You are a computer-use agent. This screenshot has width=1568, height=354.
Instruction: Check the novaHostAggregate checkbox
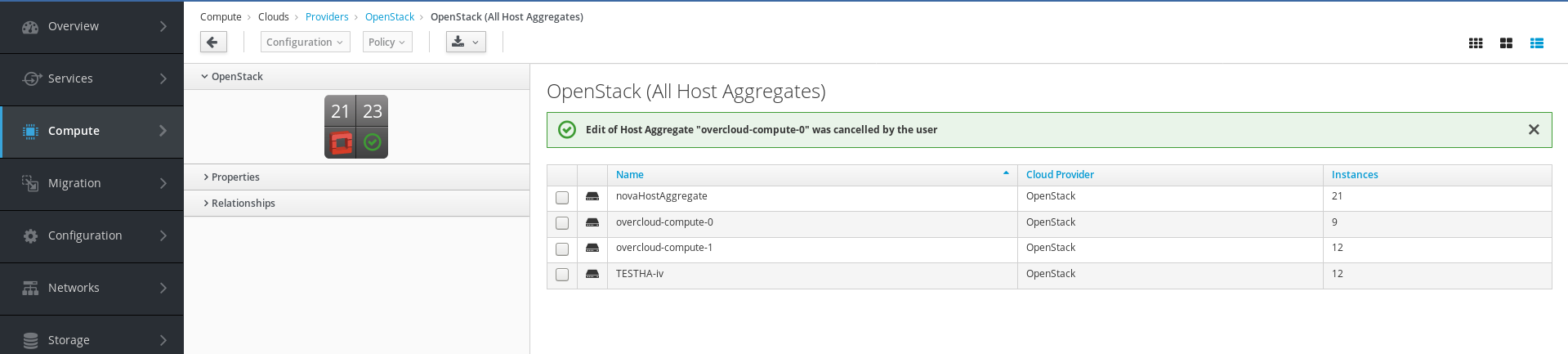[562, 197]
